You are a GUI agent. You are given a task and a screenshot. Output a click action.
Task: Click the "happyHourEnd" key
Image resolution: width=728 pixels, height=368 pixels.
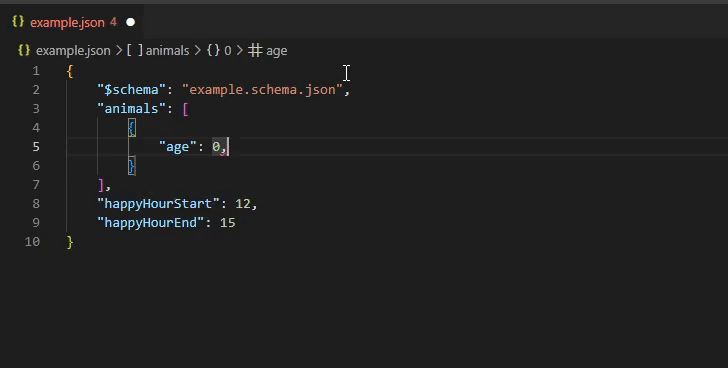pos(150,223)
